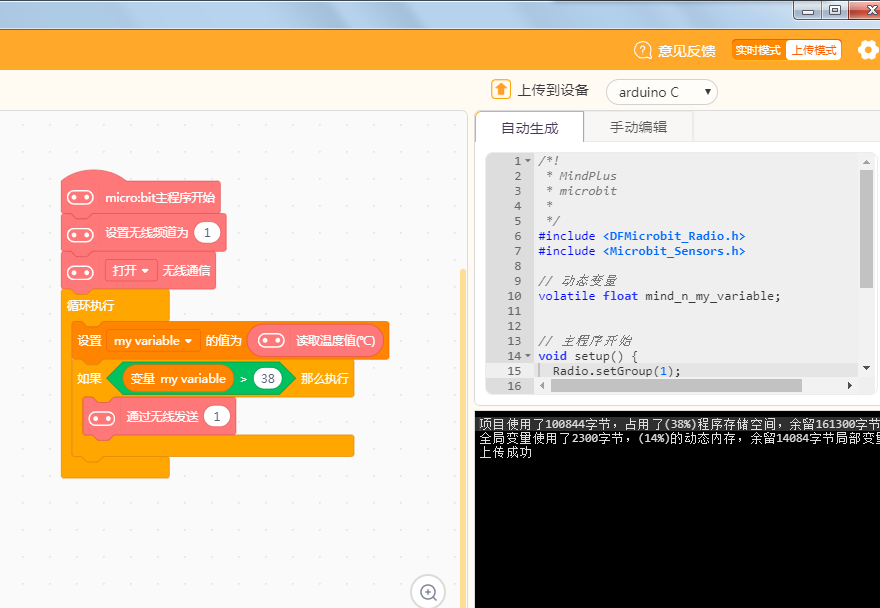Click console line starting 全局变量使用了2300字节

click(x=679, y=438)
